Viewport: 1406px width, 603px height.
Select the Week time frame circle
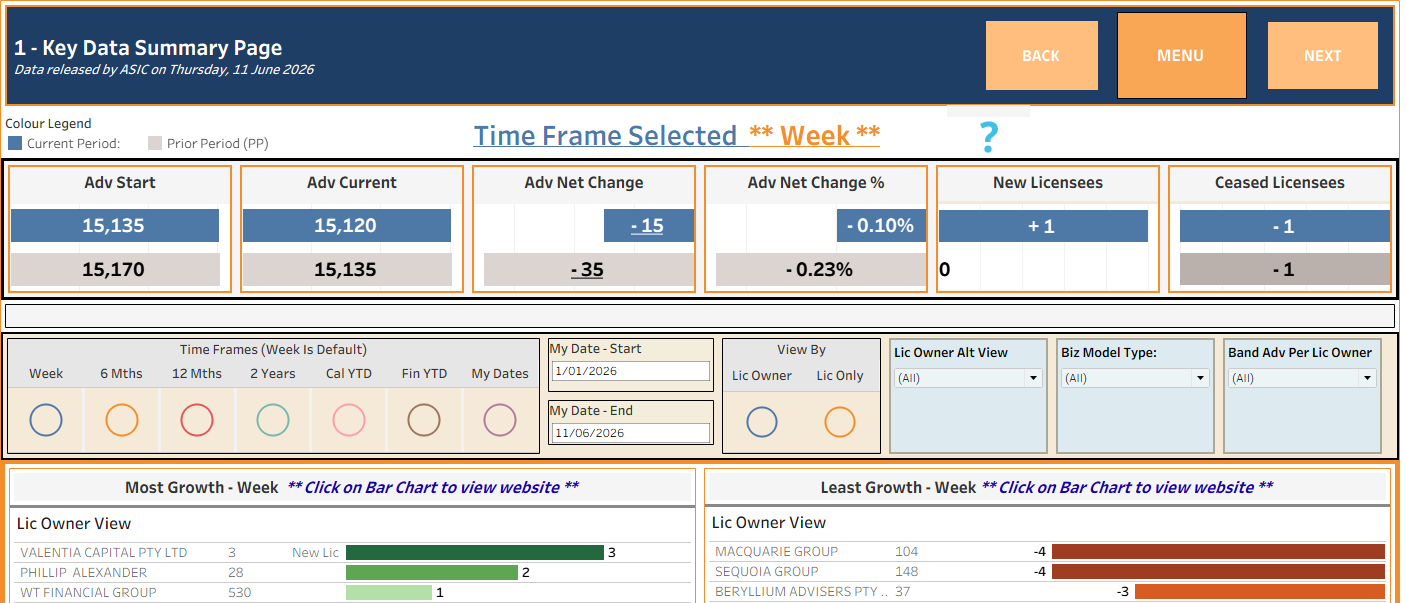tap(46, 420)
